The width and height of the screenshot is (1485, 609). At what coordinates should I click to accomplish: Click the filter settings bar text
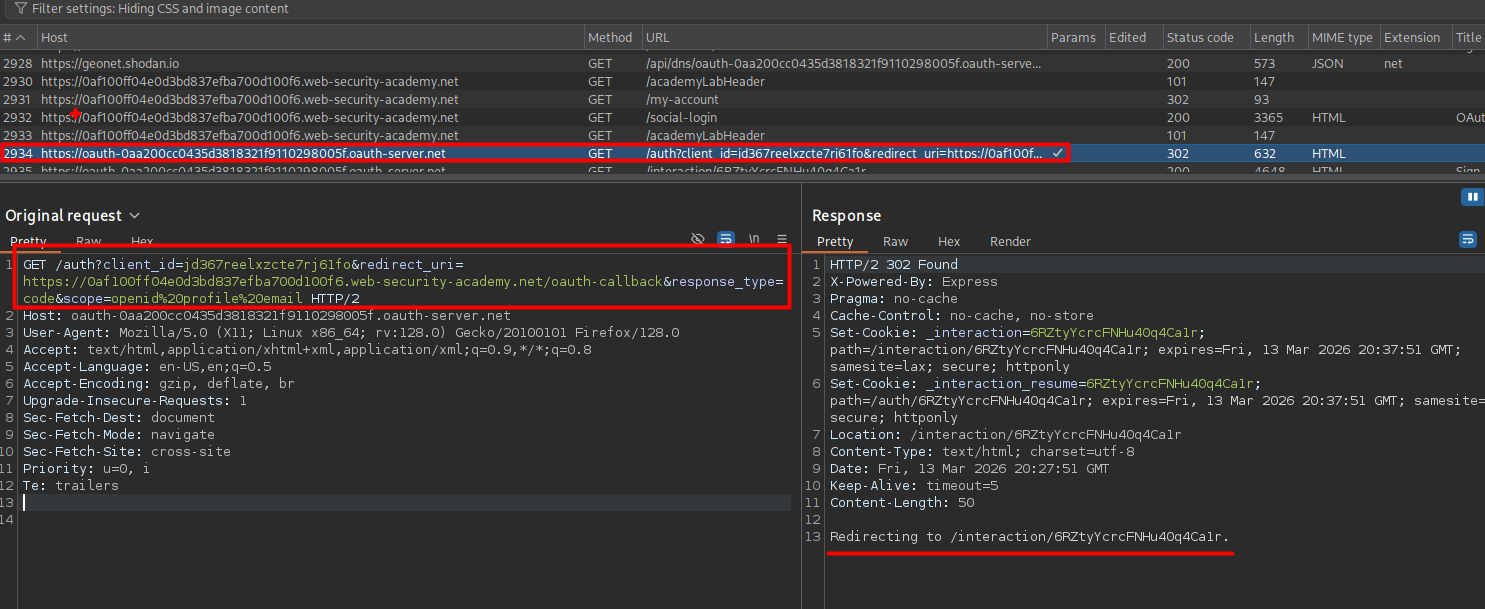coord(160,9)
